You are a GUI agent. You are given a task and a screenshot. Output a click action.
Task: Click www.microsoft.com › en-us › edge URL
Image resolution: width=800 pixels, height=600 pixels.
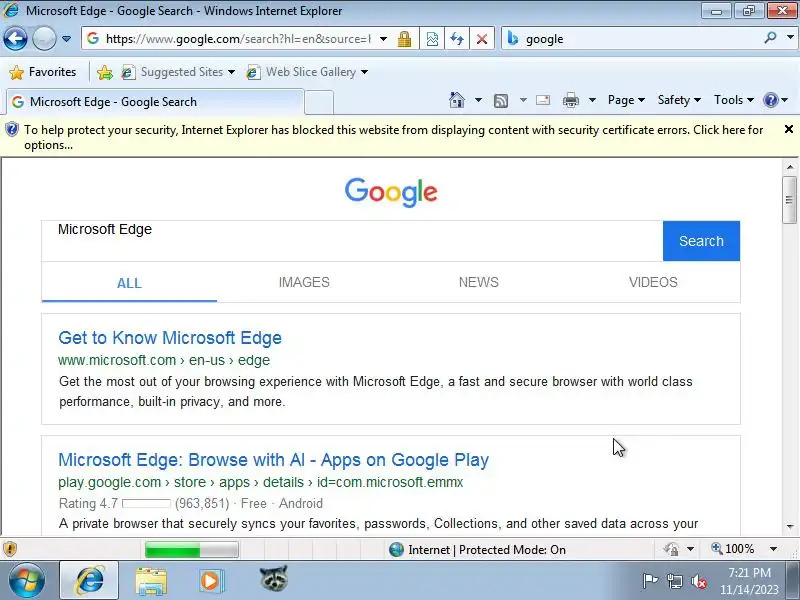[164, 360]
